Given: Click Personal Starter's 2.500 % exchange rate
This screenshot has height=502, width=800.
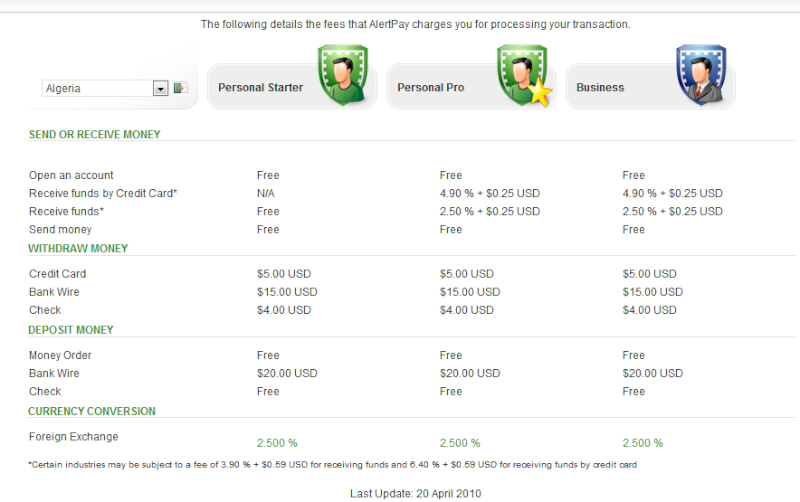Looking at the screenshot, I should point(277,443).
